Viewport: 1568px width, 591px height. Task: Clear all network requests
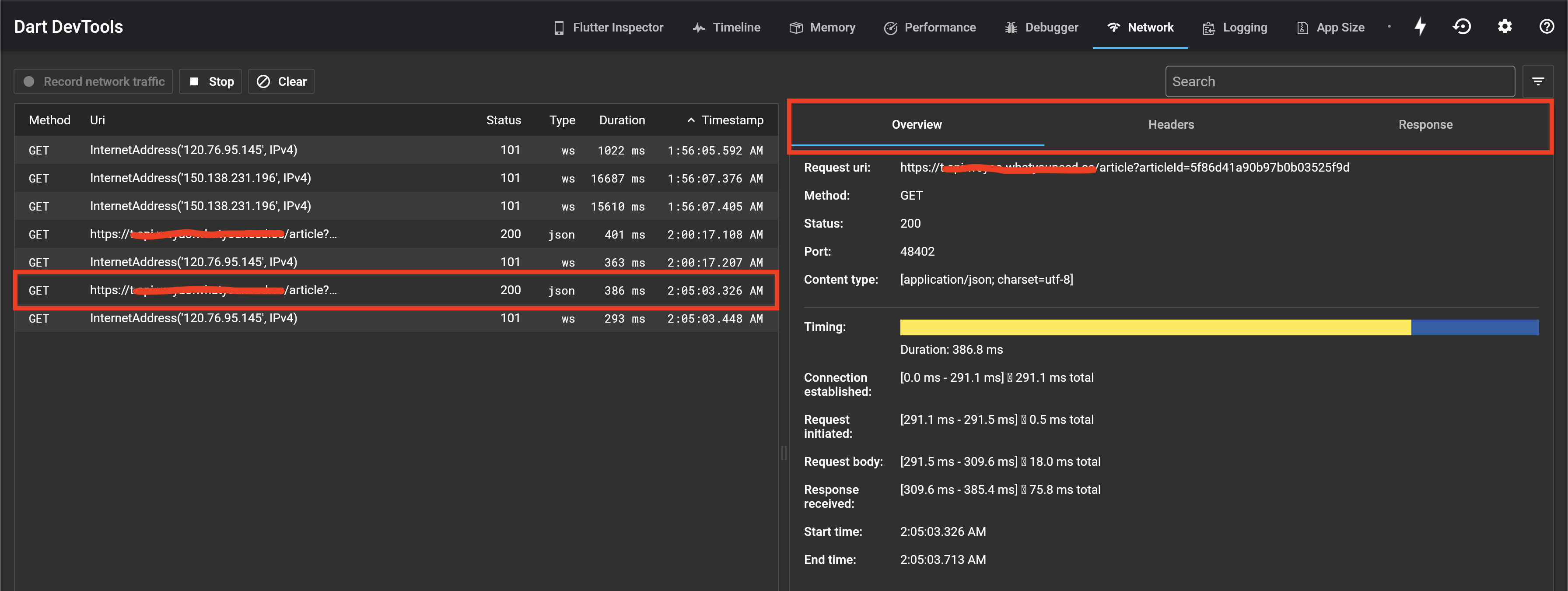[280, 81]
